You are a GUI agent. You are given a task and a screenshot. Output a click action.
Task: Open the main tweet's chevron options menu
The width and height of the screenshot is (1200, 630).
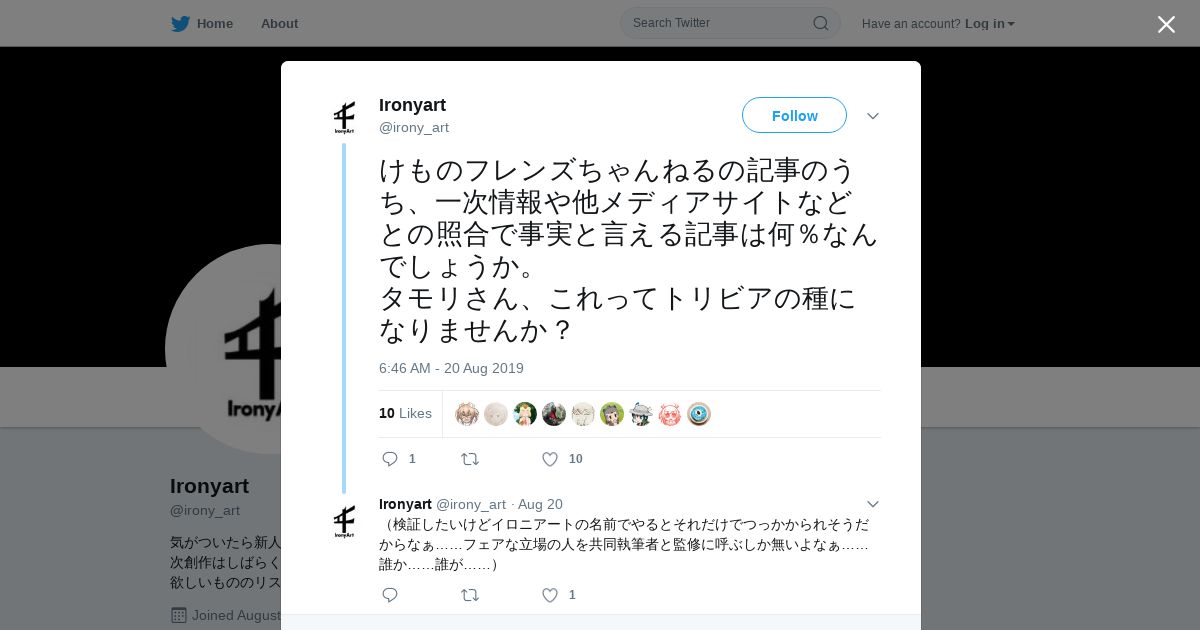coord(873,116)
